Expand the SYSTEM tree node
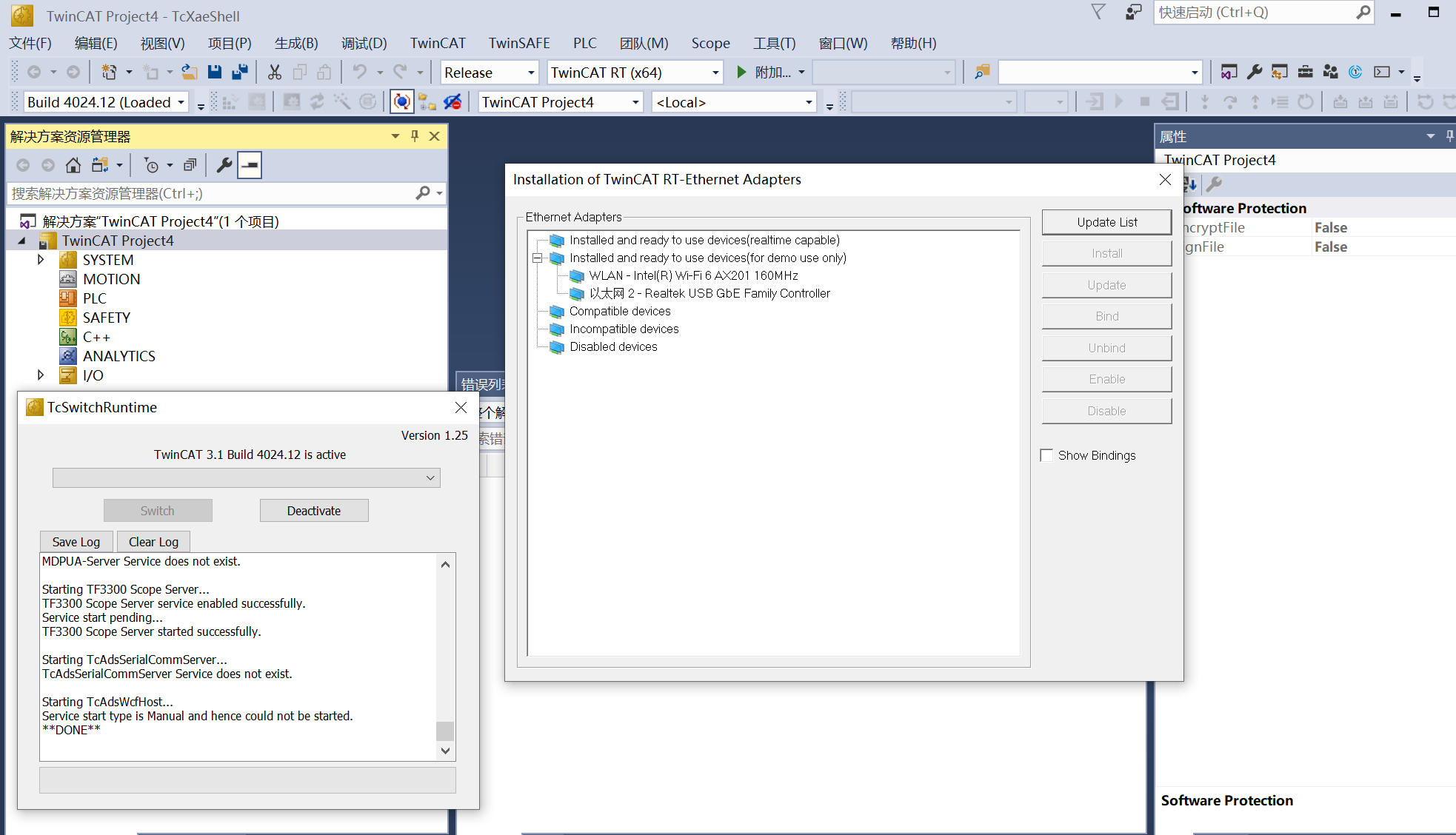The width and height of the screenshot is (1456, 835). tap(41, 260)
